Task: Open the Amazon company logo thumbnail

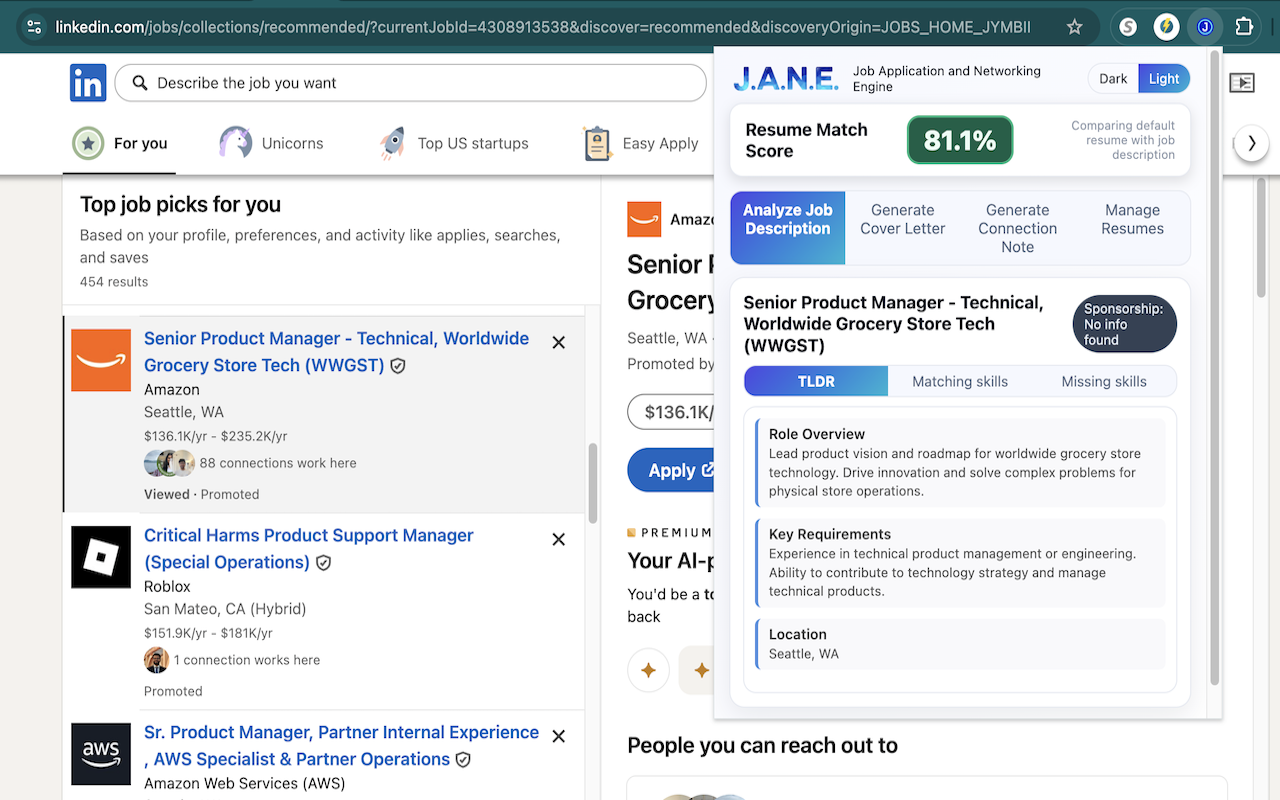Action: click(101, 360)
